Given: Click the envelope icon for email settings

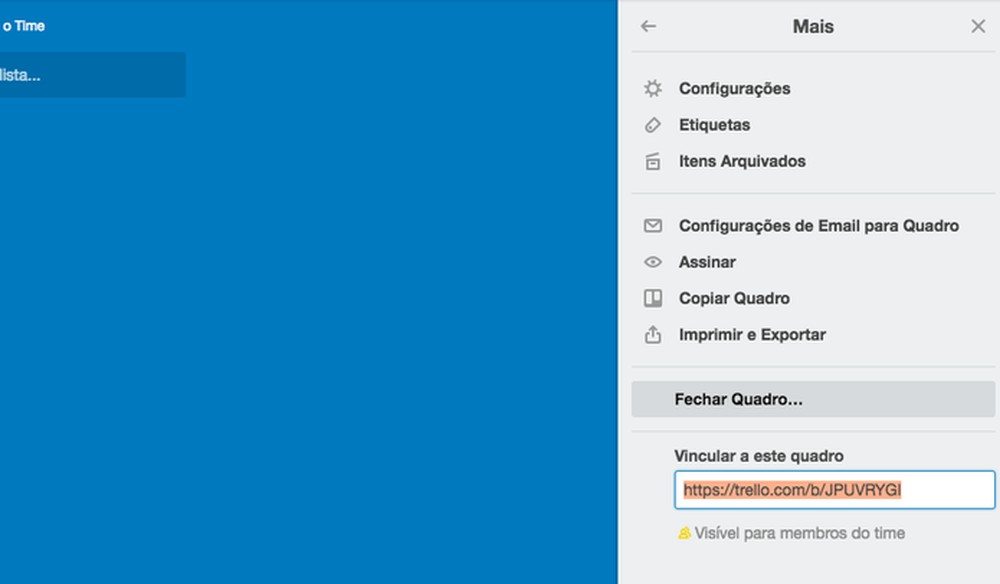Looking at the screenshot, I should pyautogui.click(x=652, y=226).
